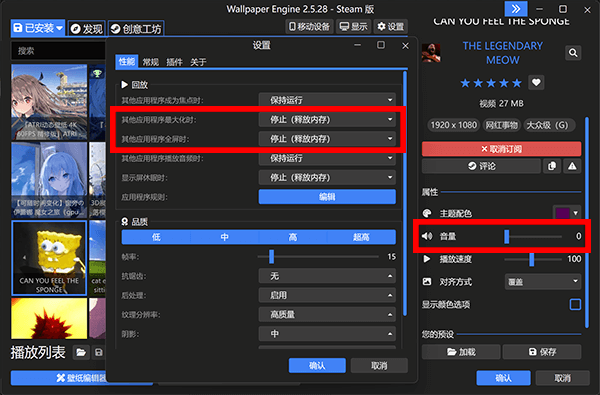Click the speaker volume icon
The width and height of the screenshot is (600, 395).
point(427,236)
